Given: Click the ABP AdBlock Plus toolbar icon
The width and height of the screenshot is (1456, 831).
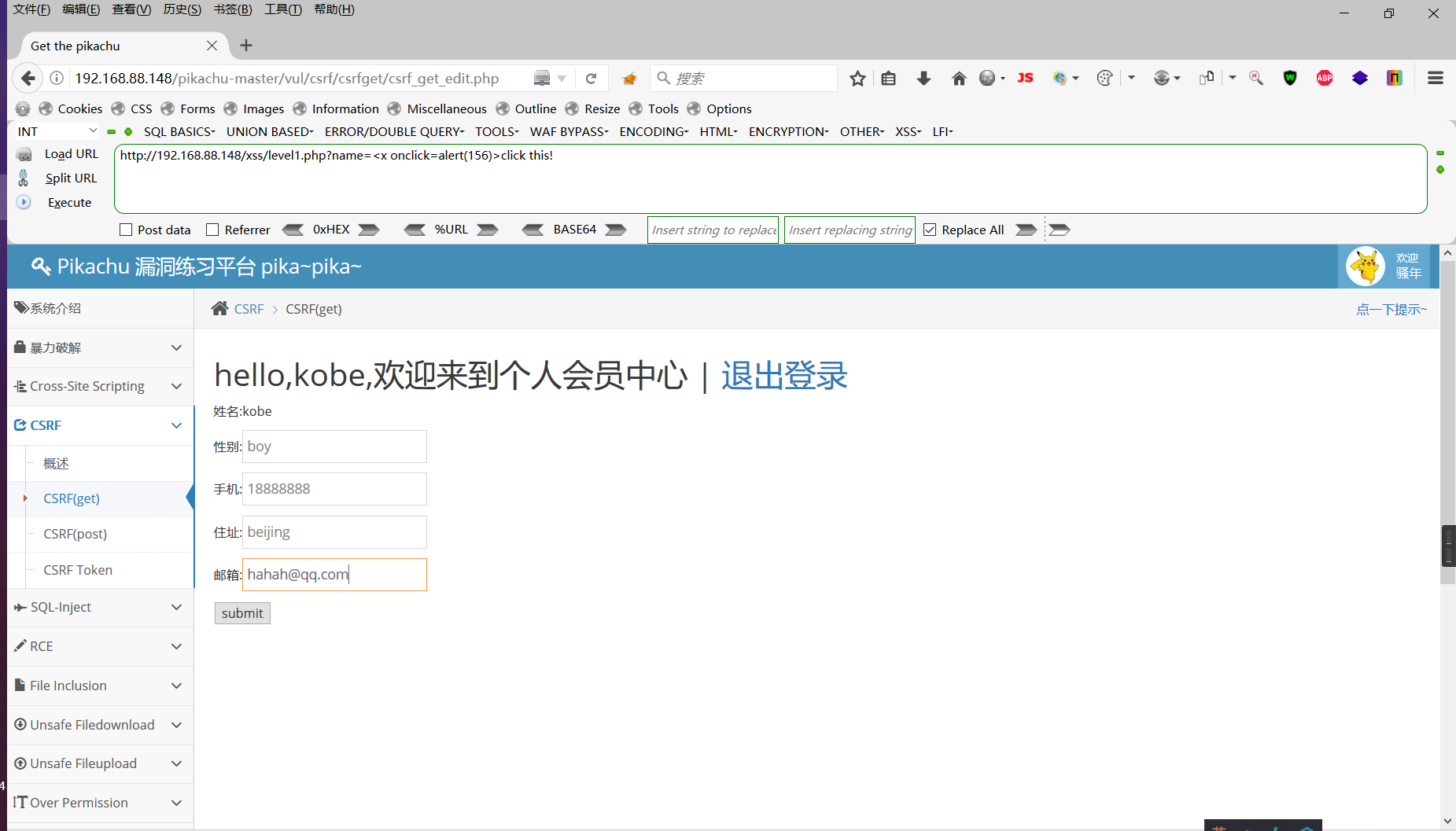Looking at the screenshot, I should (1325, 78).
